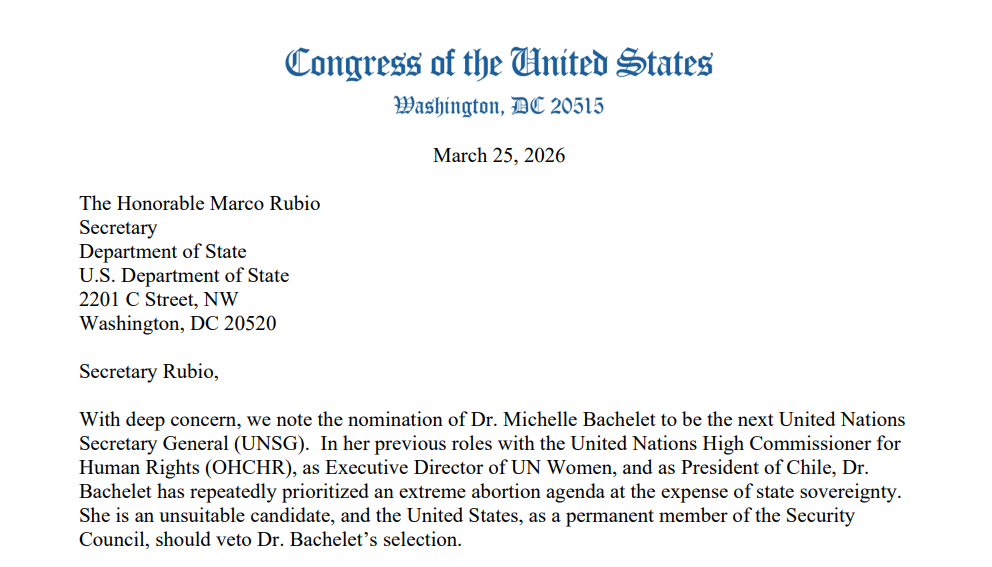Click the date "March 25, 2026"
The image size is (992, 567).
click(498, 156)
